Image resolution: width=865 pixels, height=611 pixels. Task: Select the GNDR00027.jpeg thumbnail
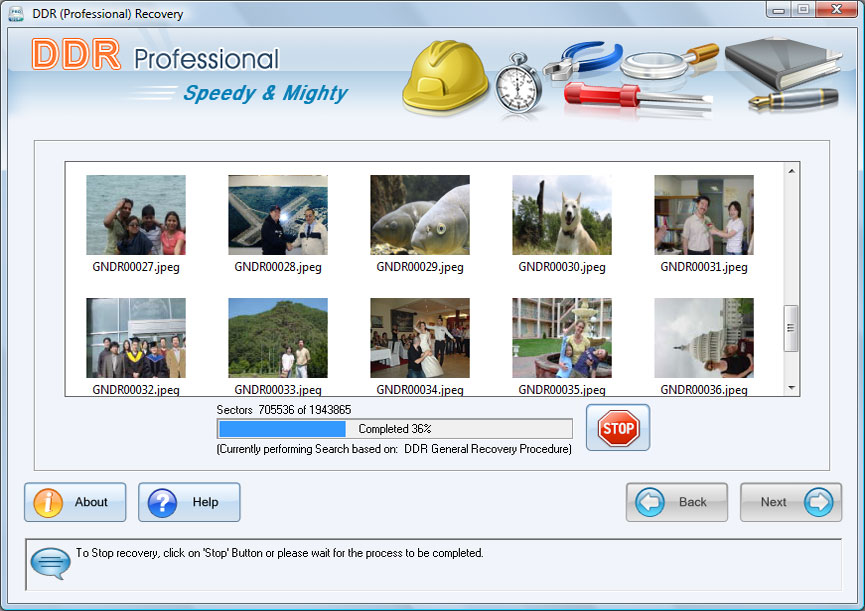pyautogui.click(x=136, y=215)
